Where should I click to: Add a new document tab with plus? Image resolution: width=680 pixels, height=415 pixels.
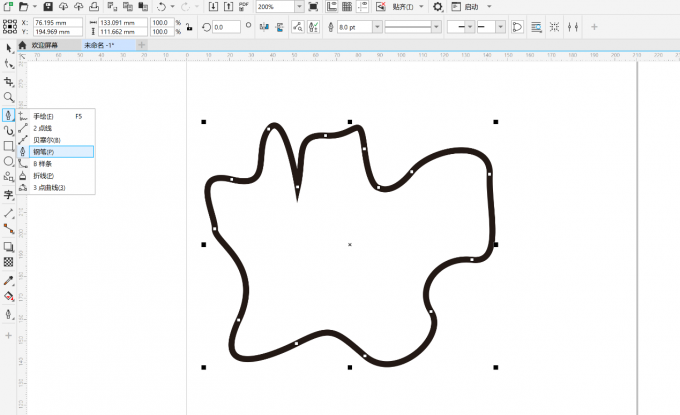pyautogui.click(x=141, y=45)
